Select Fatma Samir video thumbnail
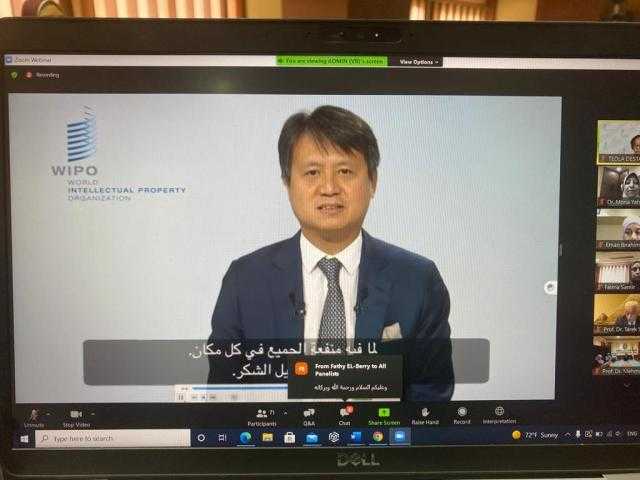Screen dimensions: 640x480 [618, 271]
